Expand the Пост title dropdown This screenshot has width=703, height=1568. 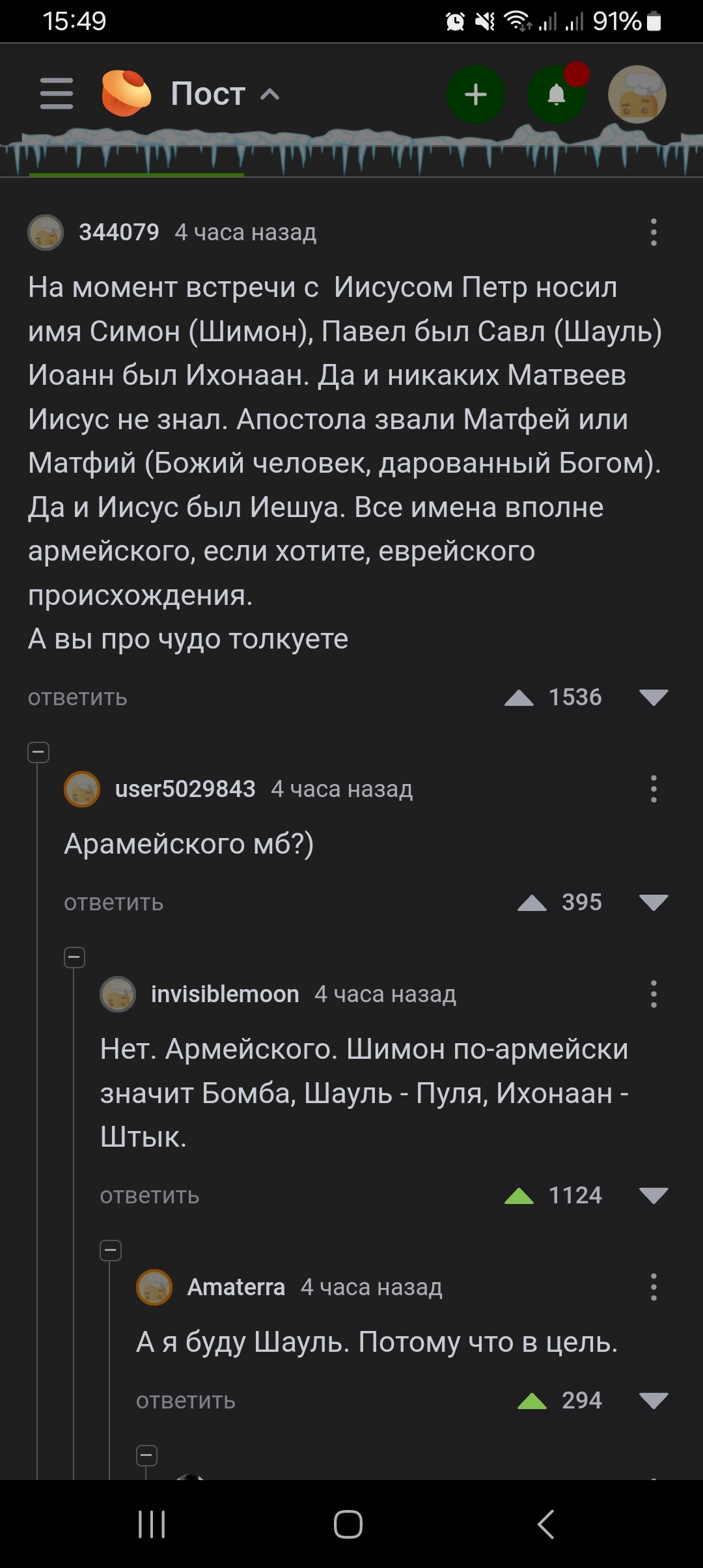pyautogui.click(x=269, y=94)
